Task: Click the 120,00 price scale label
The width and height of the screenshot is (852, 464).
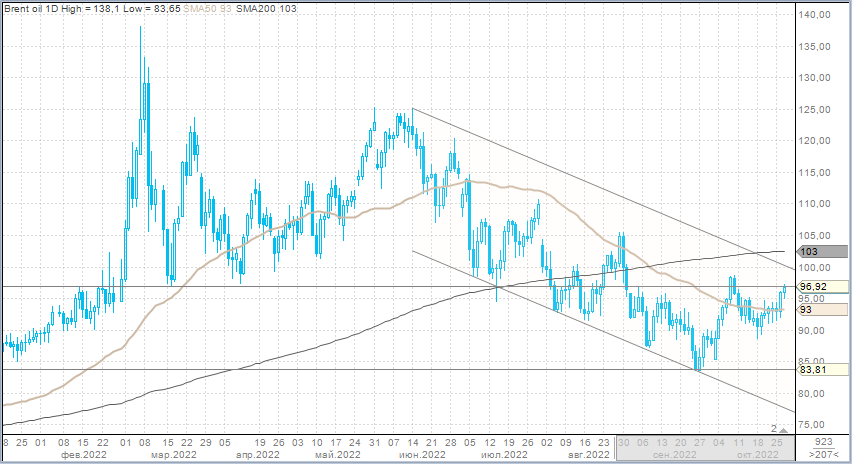Action: coord(818,141)
